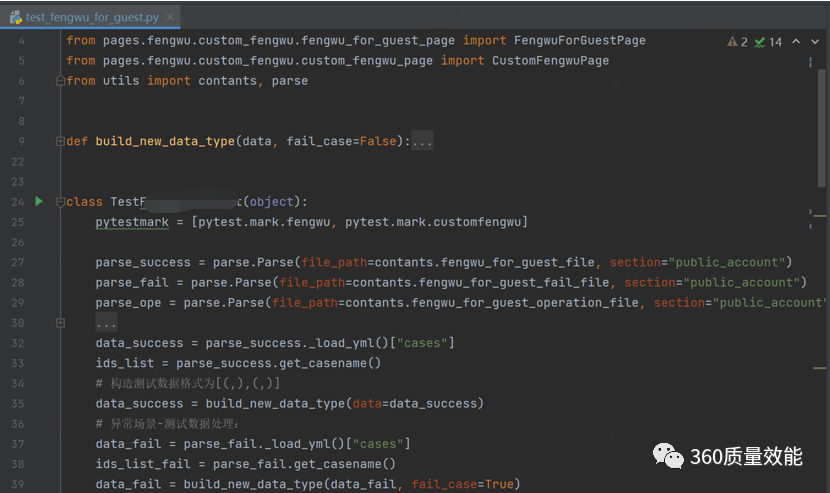
Task: Click the comment on line 34
Action: coord(188,383)
